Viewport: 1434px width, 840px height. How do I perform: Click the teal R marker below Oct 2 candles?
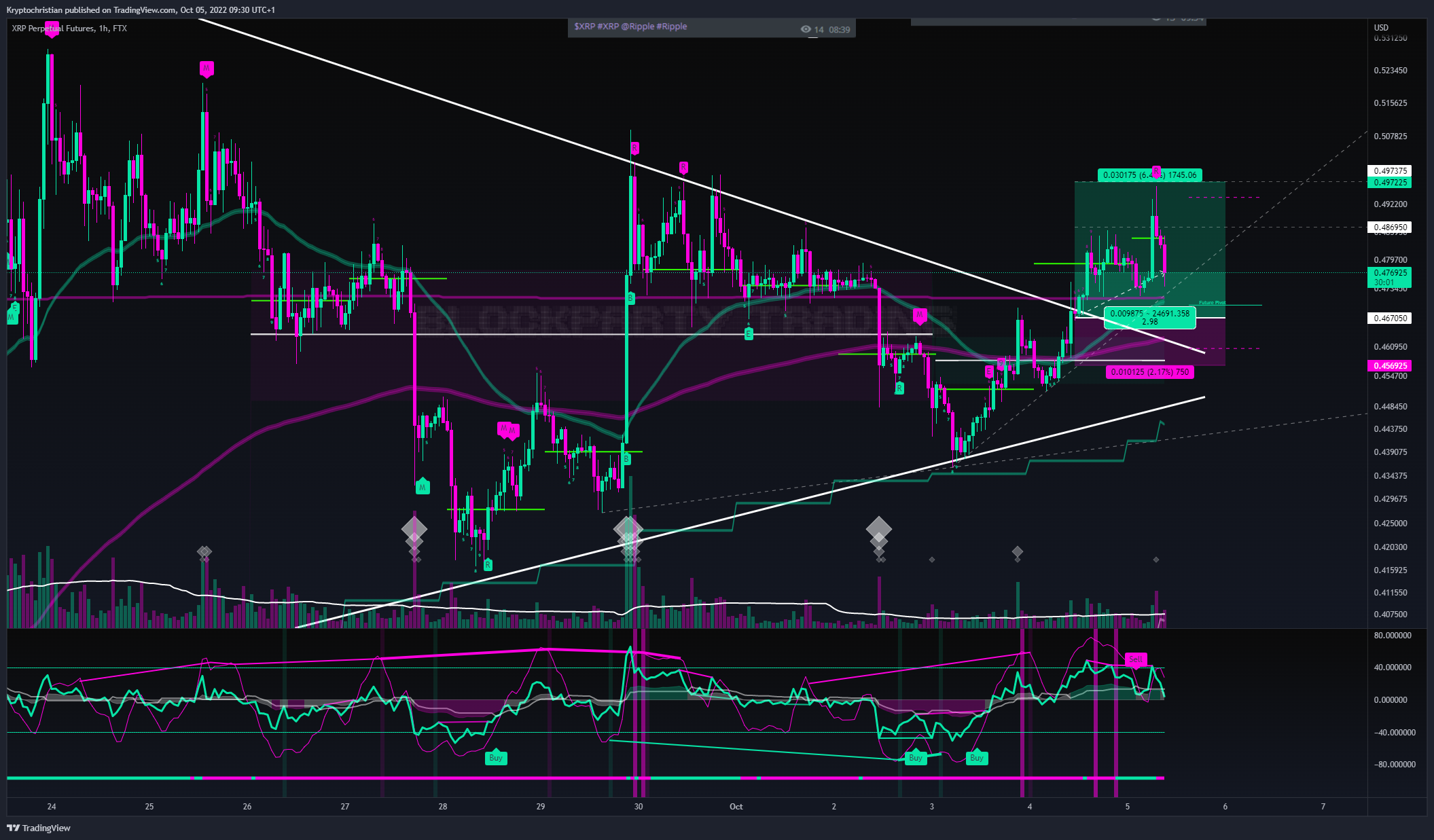[899, 388]
